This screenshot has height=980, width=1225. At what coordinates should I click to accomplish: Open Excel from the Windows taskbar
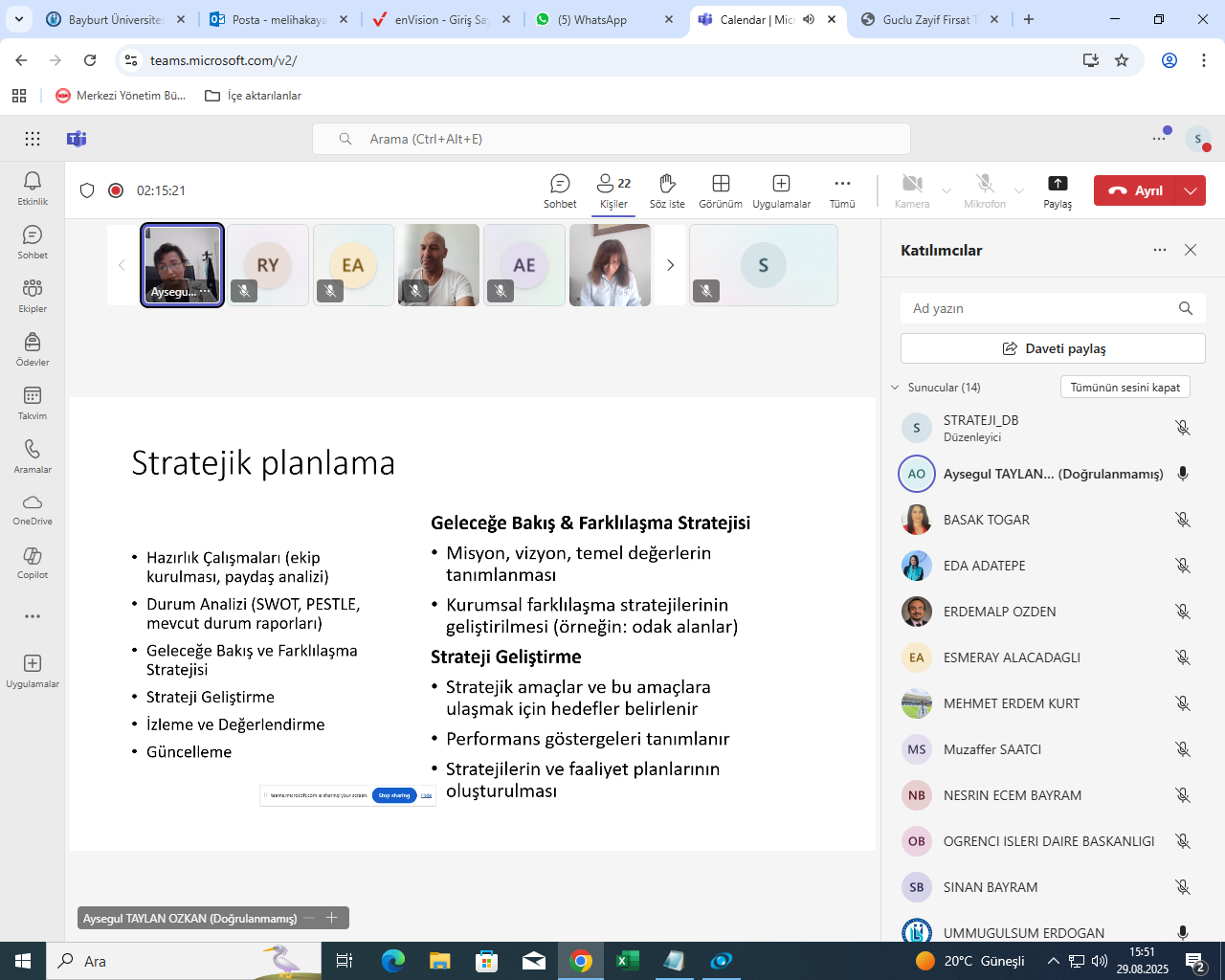pyautogui.click(x=628, y=961)
